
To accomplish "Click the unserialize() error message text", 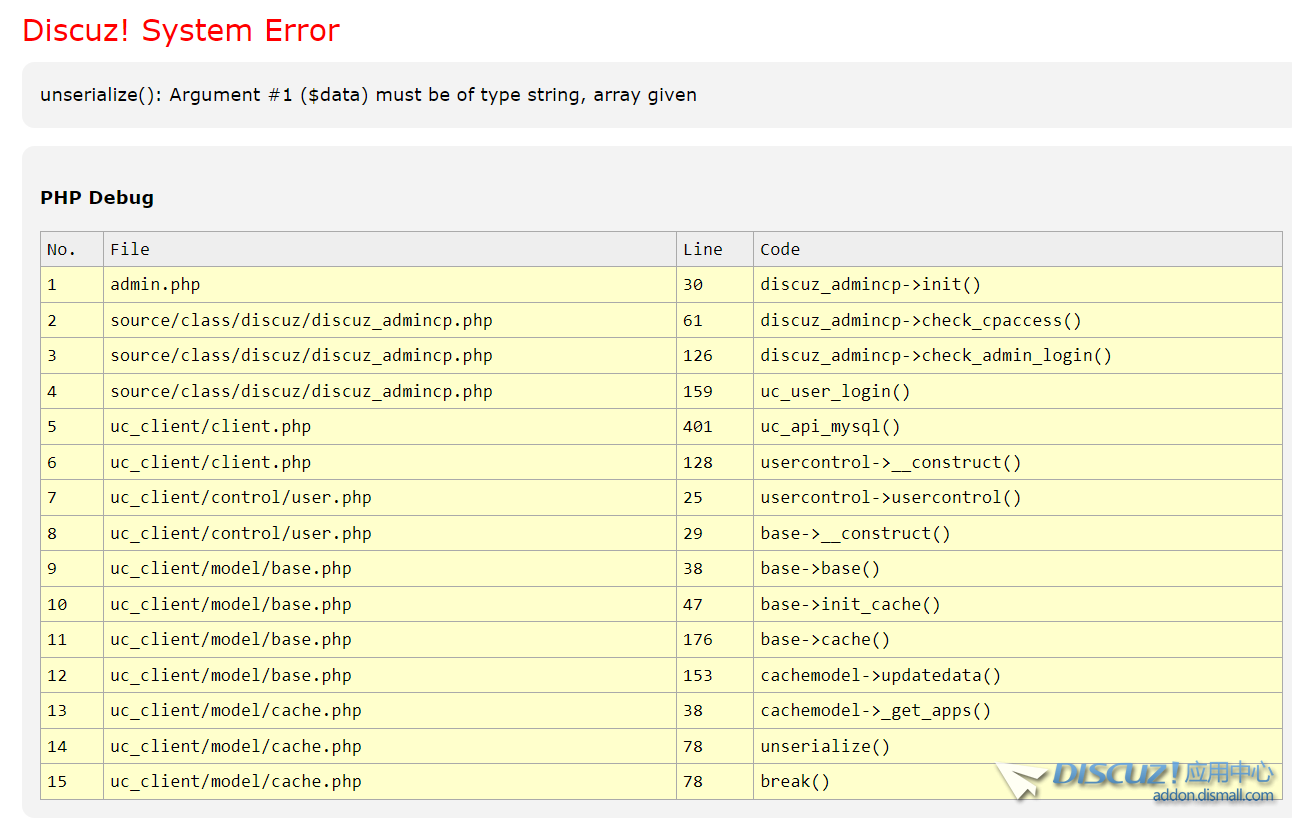I will click(x=368, y=95).
